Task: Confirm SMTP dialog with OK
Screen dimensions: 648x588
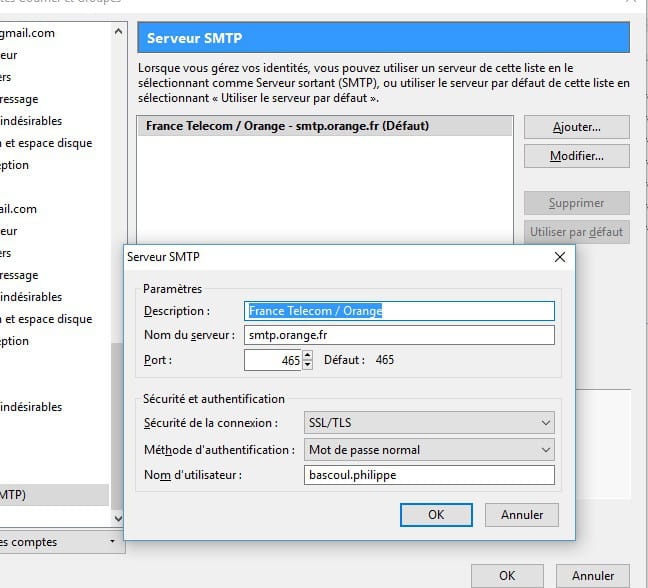Action: 436,515
